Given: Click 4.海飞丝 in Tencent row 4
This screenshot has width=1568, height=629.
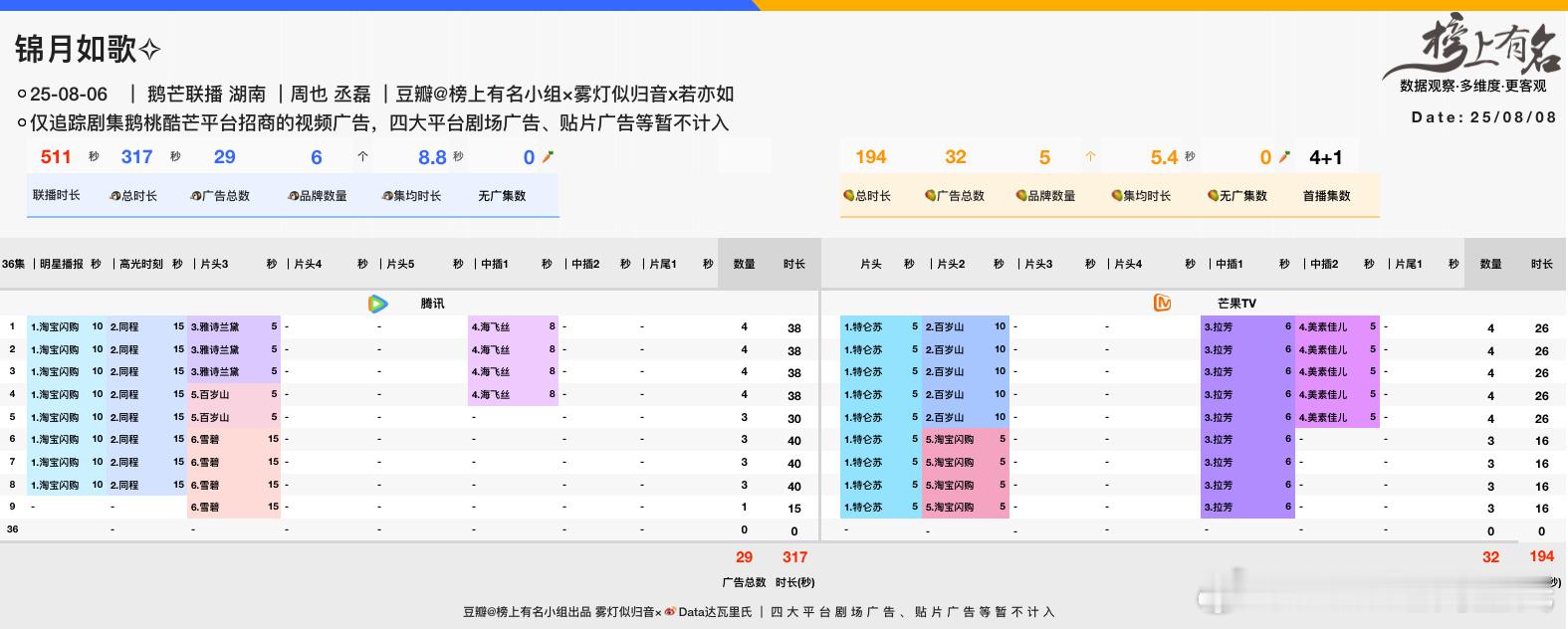Looking at the screenshot, I should click(491, 394).
